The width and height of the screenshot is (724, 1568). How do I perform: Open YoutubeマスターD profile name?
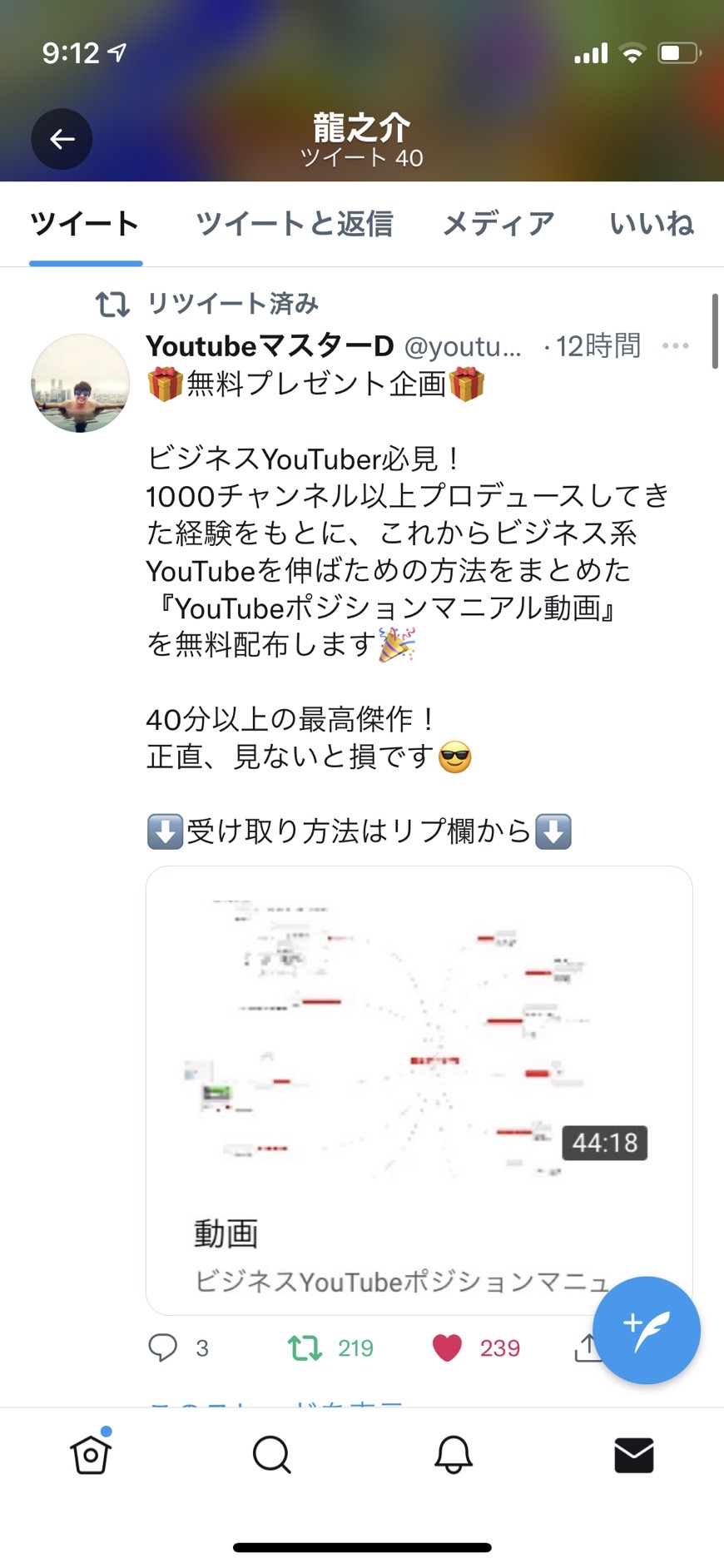270,345
